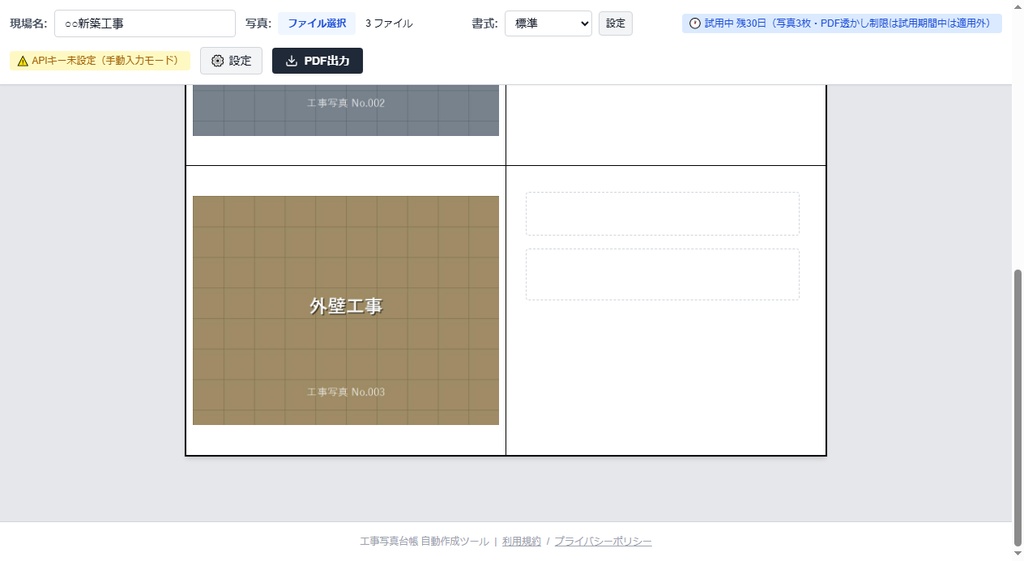Choose photos with ファイル選択 button
Image resolution: width=1024 pixels, height=561 pixels.
click(317, 24)
